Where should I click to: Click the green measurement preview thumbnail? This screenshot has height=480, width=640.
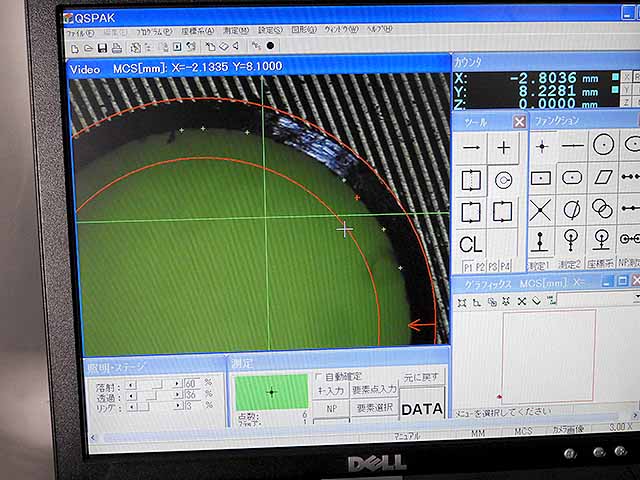click(x=271, y=392)
